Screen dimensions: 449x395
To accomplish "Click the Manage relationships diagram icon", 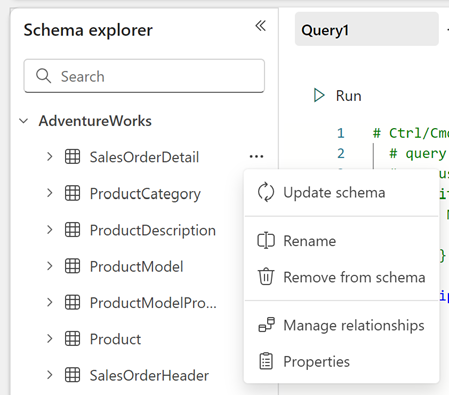I will coord(266,325).
